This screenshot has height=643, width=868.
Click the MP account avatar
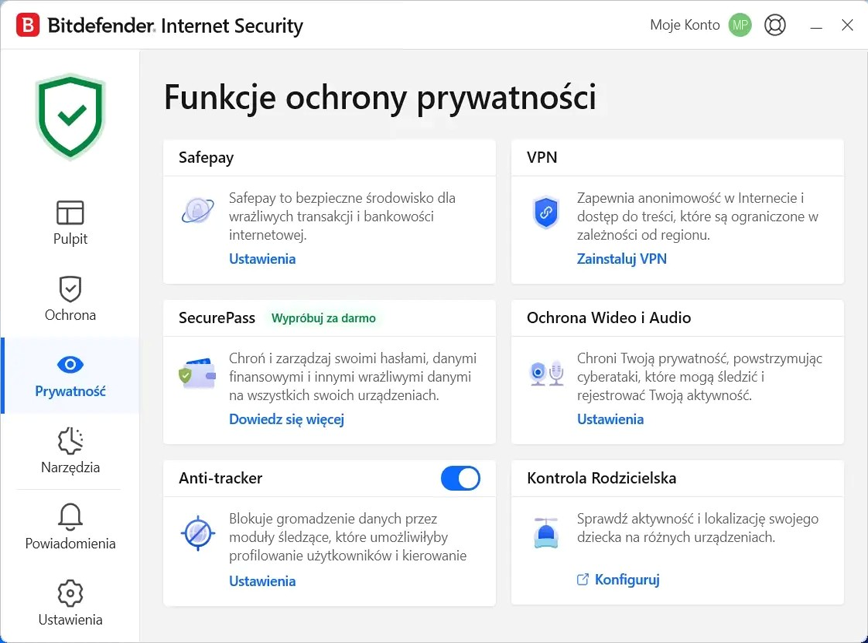tap(740, 25)
